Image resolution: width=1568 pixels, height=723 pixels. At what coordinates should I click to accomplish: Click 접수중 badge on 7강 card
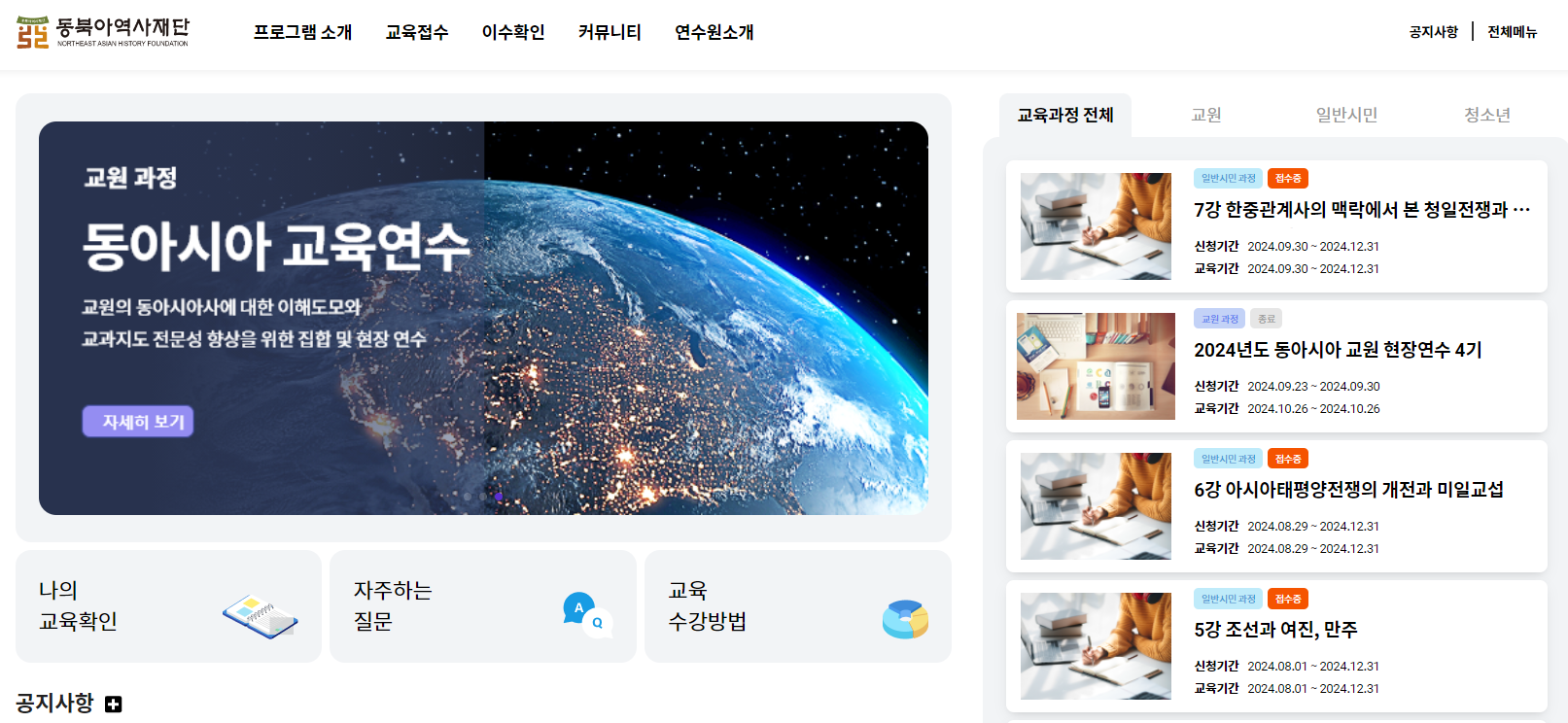pyautogui.click(x=1288, y=179)
